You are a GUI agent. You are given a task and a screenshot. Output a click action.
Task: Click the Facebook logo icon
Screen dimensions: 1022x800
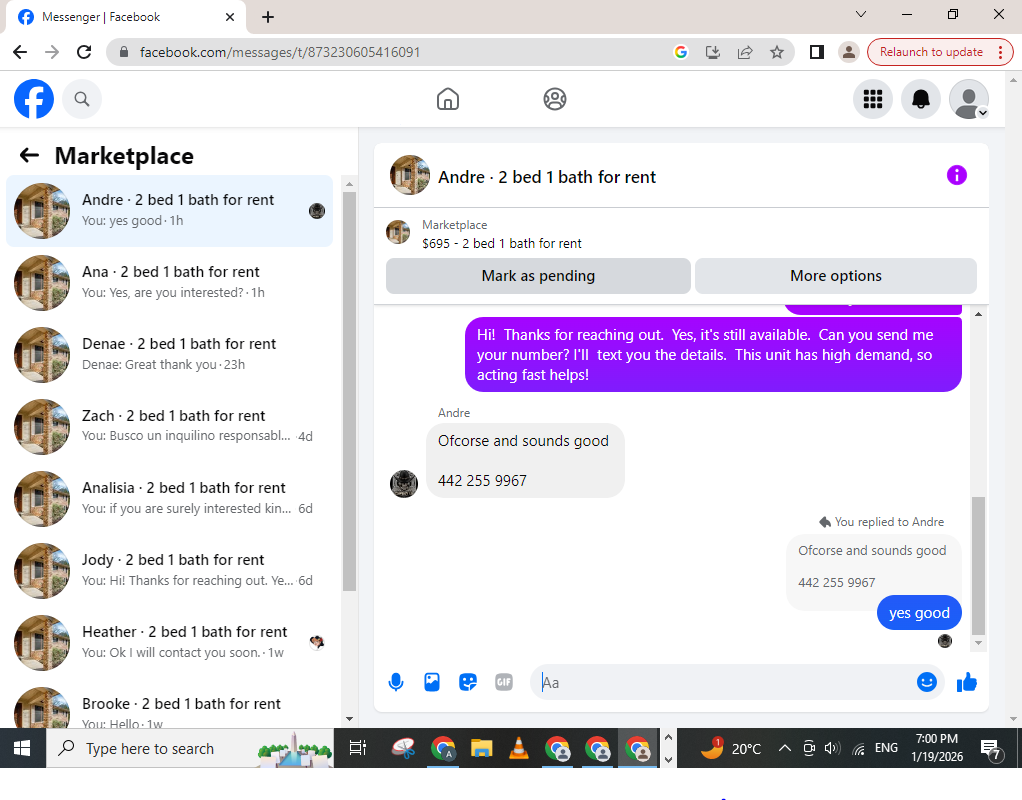click(34, 99)
